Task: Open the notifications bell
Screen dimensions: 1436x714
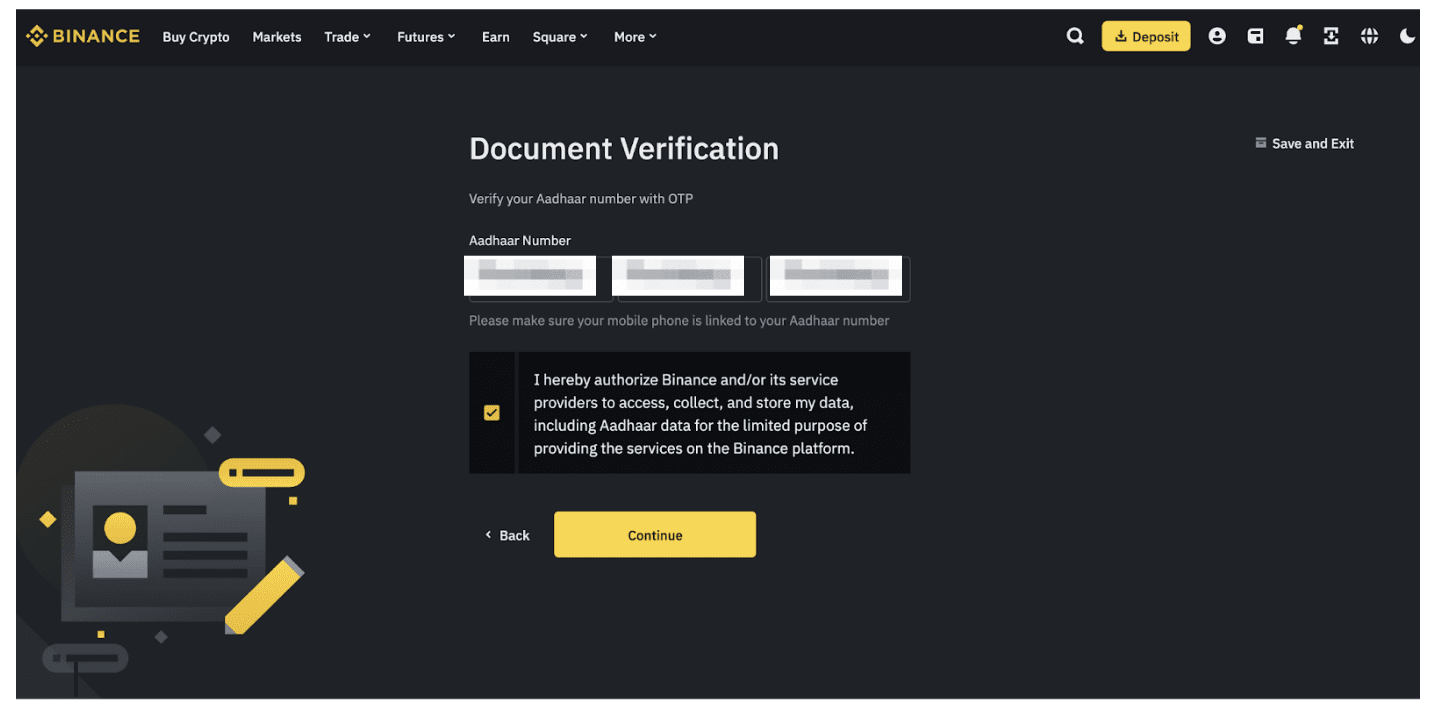Action: [x=1293, y=37]
